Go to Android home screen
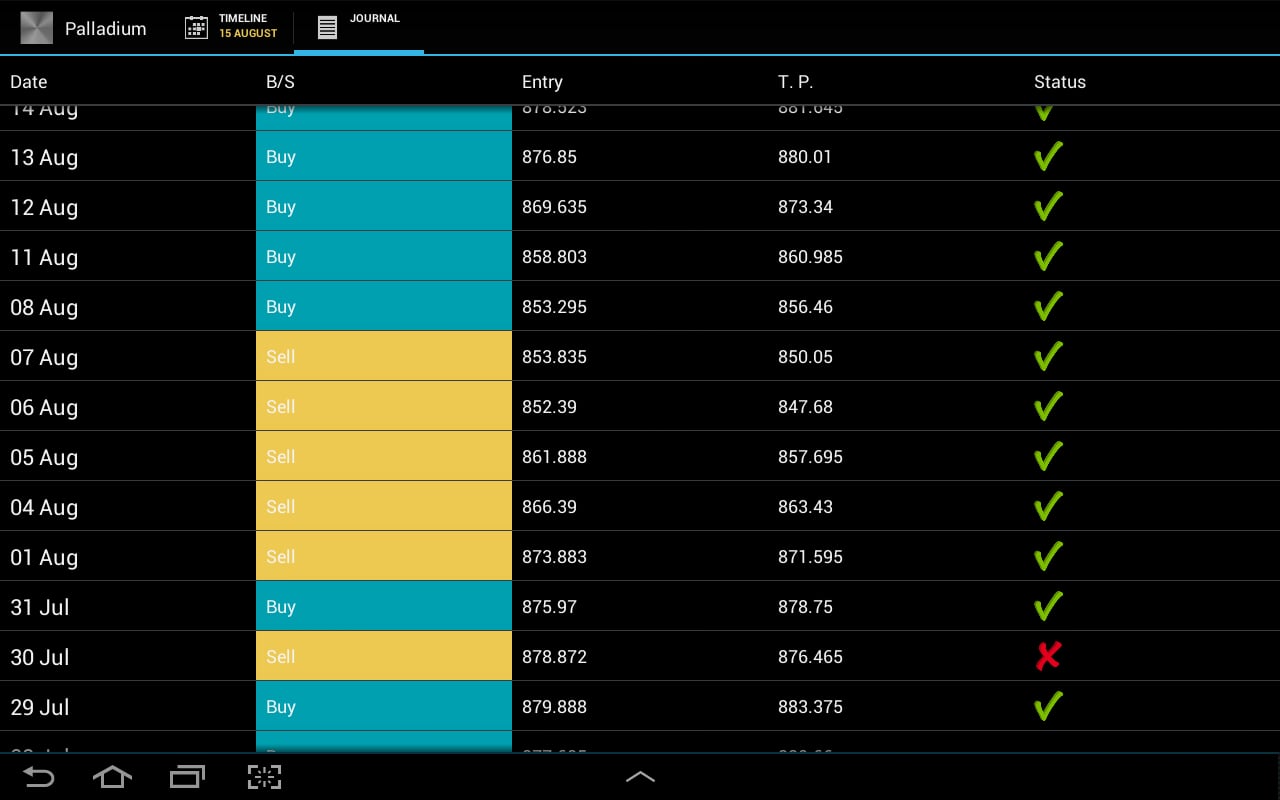1280x800 pixels. (x=112, y=777)
